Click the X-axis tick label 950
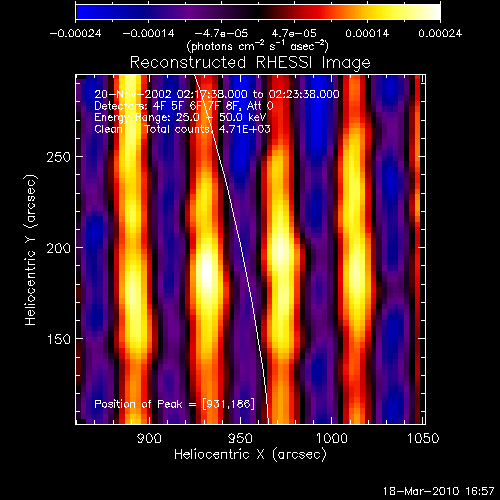500x500 pixels. click(x=240, y=438)
